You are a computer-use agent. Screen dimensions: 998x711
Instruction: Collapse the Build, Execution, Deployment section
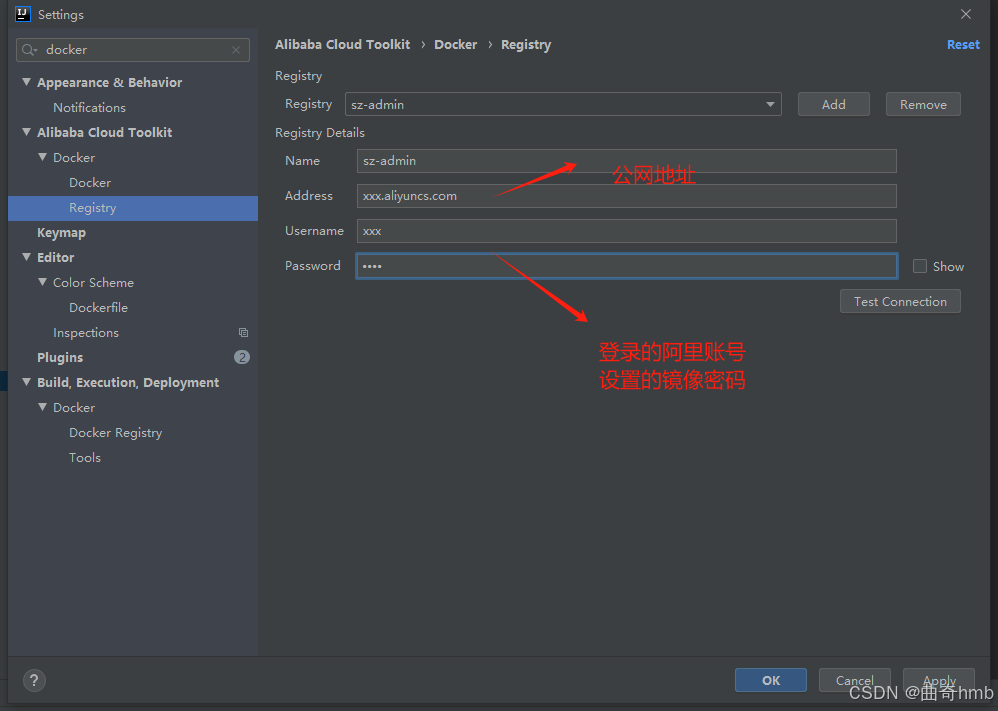click(x=27, y=382)
